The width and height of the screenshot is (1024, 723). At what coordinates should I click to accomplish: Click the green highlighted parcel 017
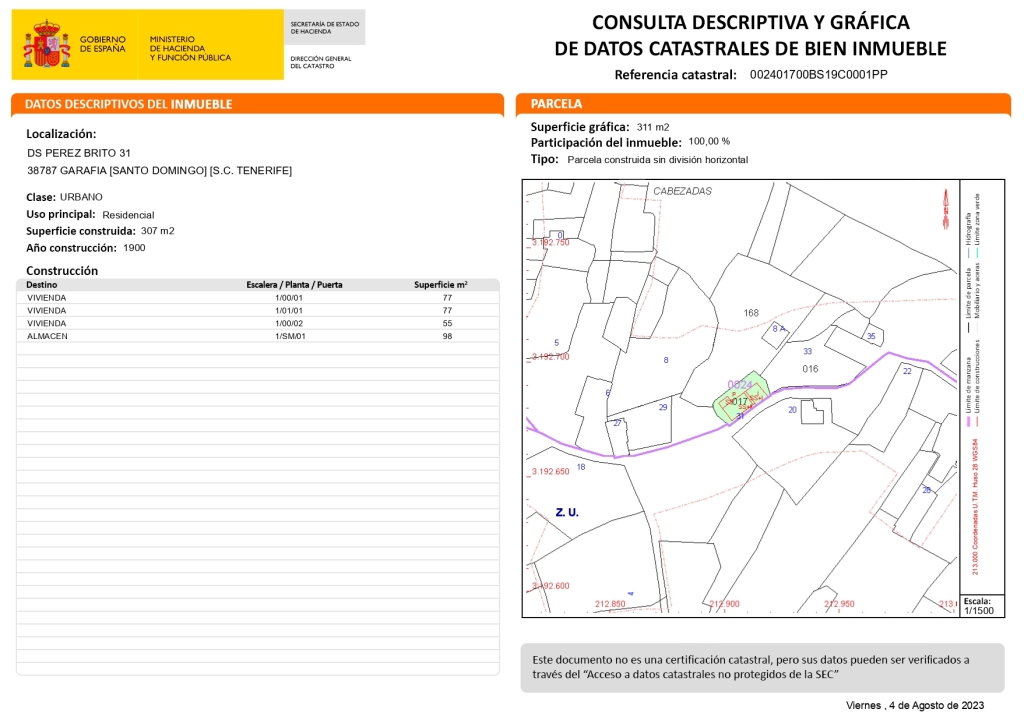click(736, 402)
